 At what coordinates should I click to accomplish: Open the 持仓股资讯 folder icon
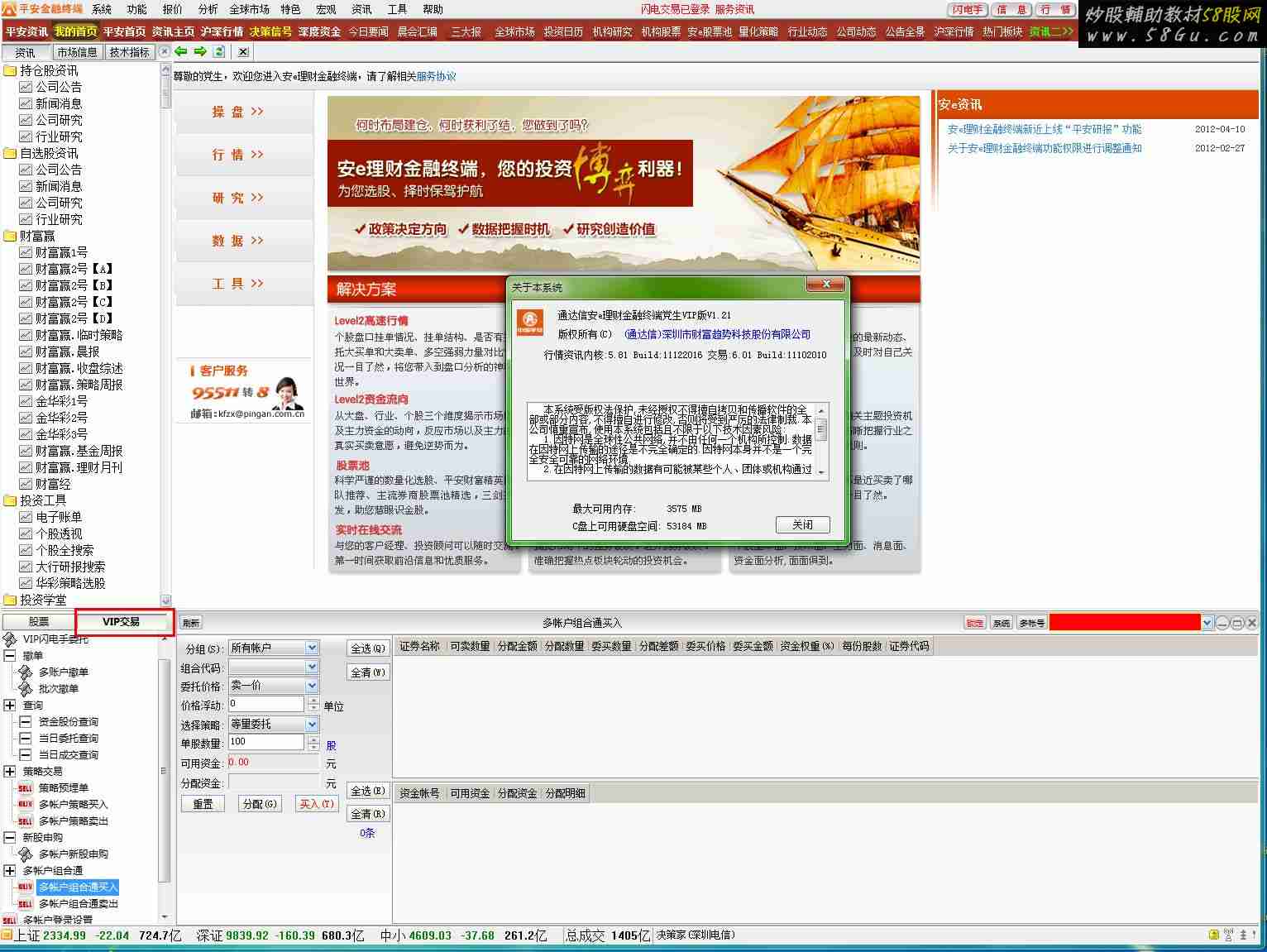[x=10, y=70]
